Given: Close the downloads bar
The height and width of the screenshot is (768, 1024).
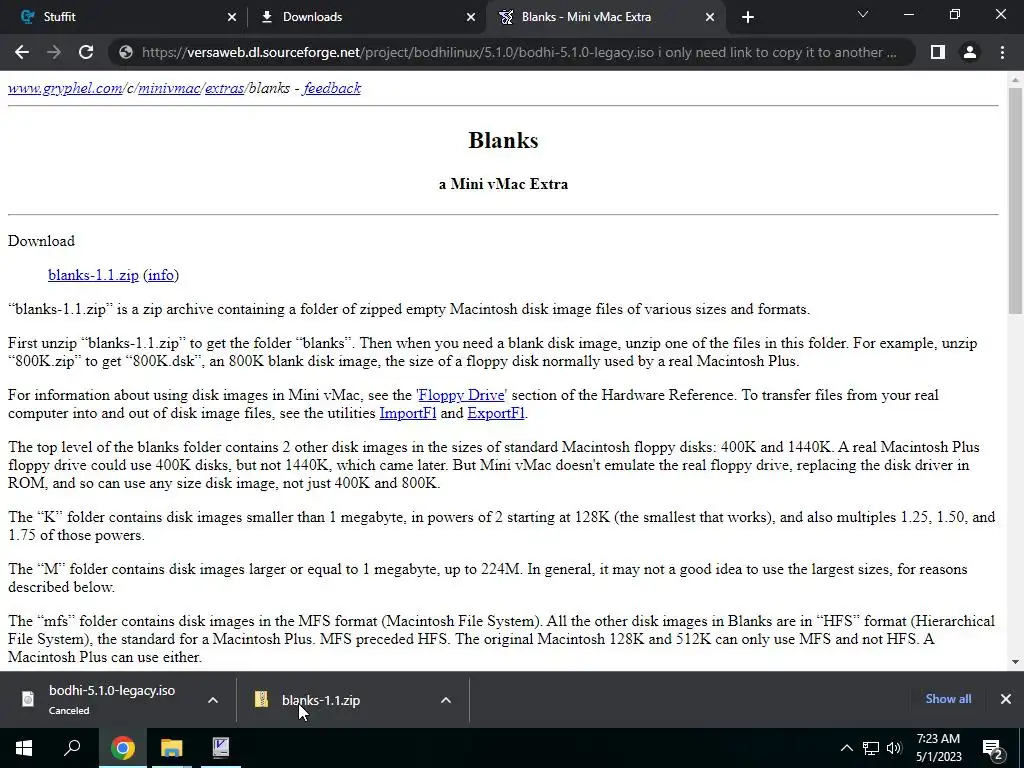Looking at the screenshot, I should tap(1006, 699).
